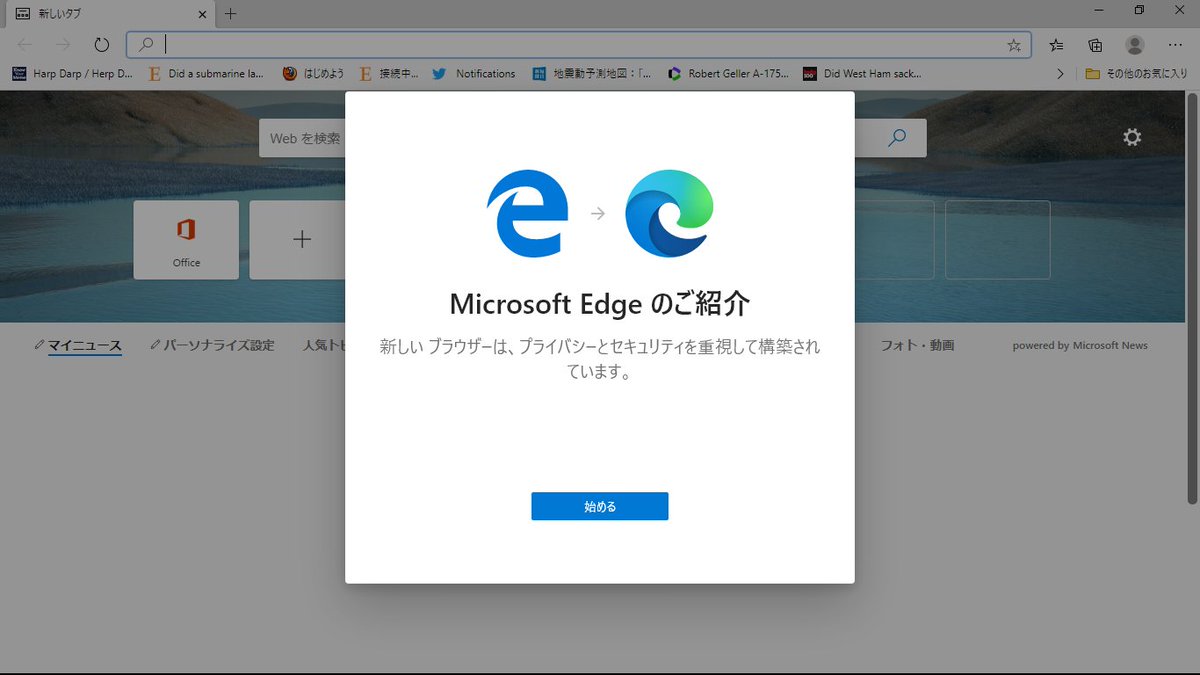Open the Twitter Notifications bookmark
The width and height of the screenshot is (1200, 675).
point(474,74)
